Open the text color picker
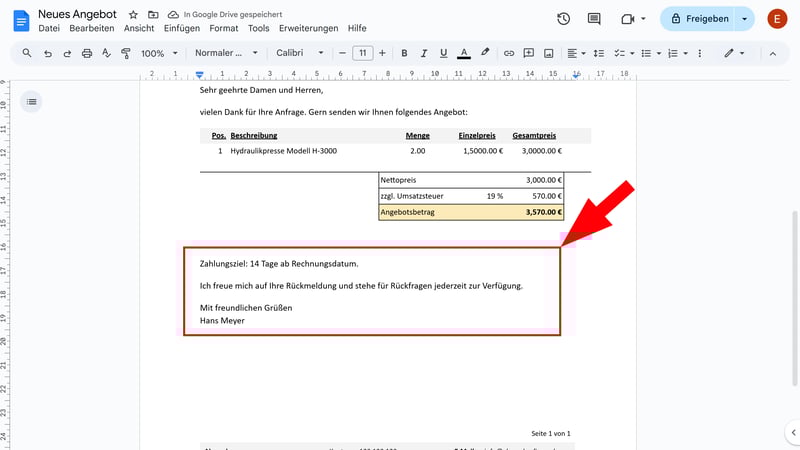Image resolution: width=800 pixels, height=450 pixels. tap(464, 53)
